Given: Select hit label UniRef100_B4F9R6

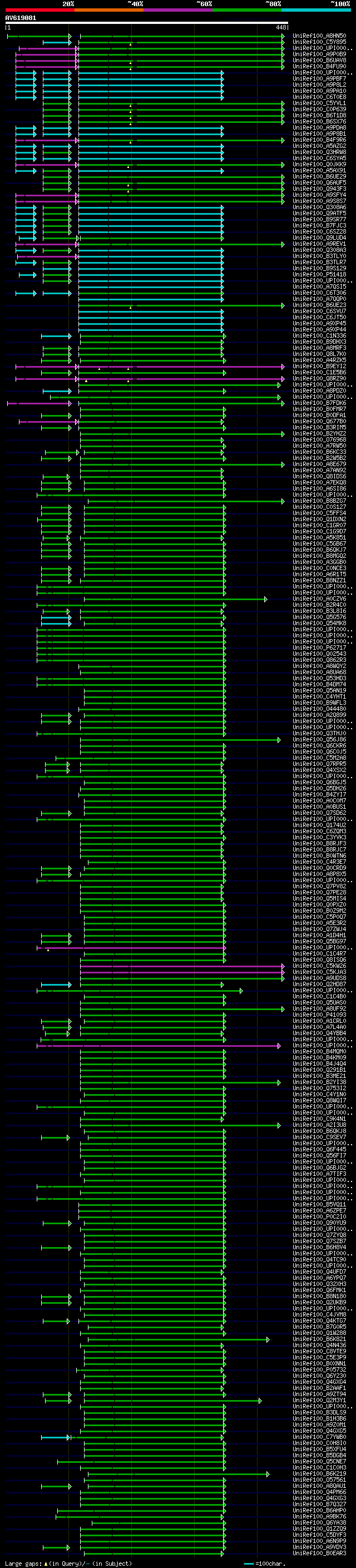Looking at the screenshot, I should point(319,140).
